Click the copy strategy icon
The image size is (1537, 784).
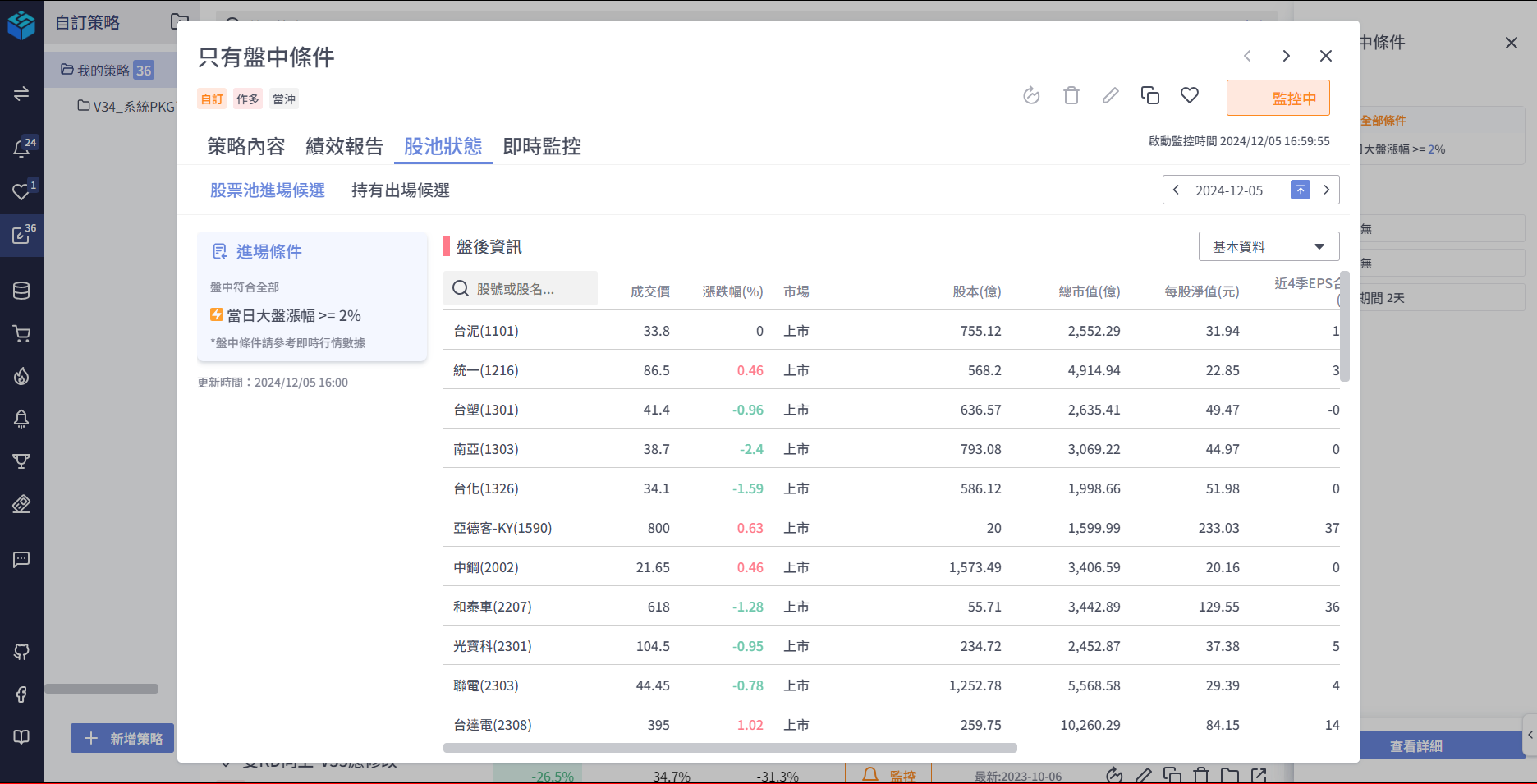coord(1149,96)
